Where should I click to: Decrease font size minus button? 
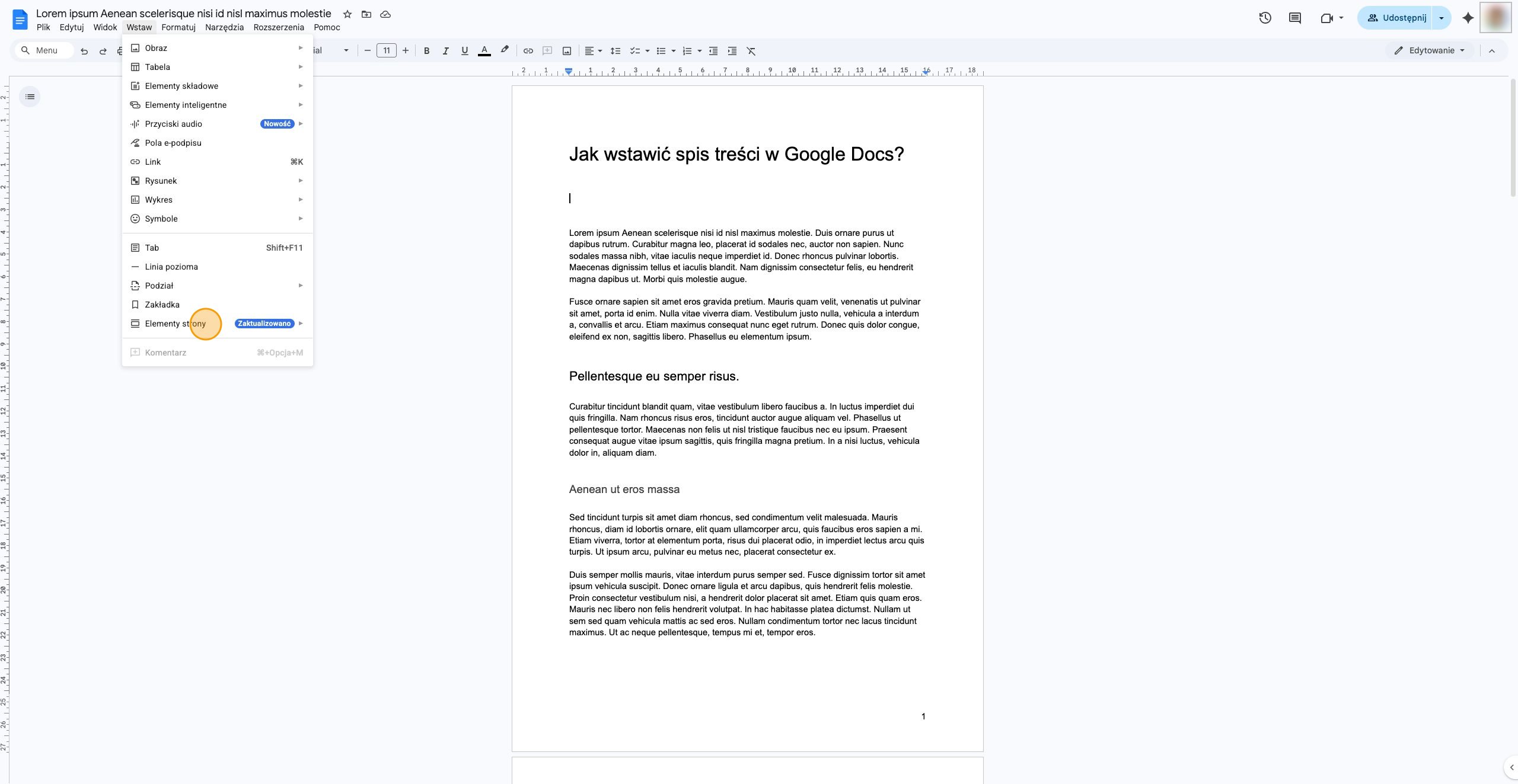click(367, 51)
